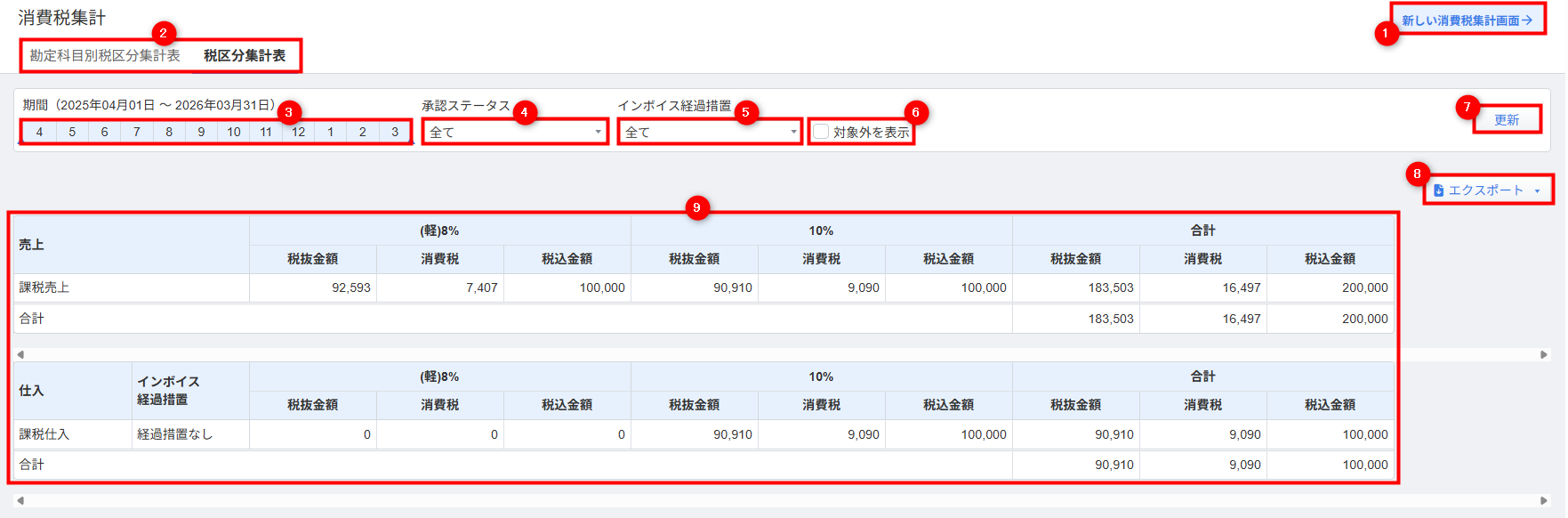Select month 4 in period selector
1568x518 pixels.
[39, 132]
